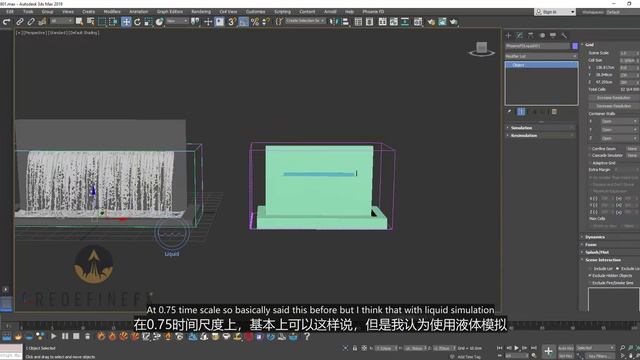
Task: Stop simulation in Phoenix toolbar
Action: (76, 336)
